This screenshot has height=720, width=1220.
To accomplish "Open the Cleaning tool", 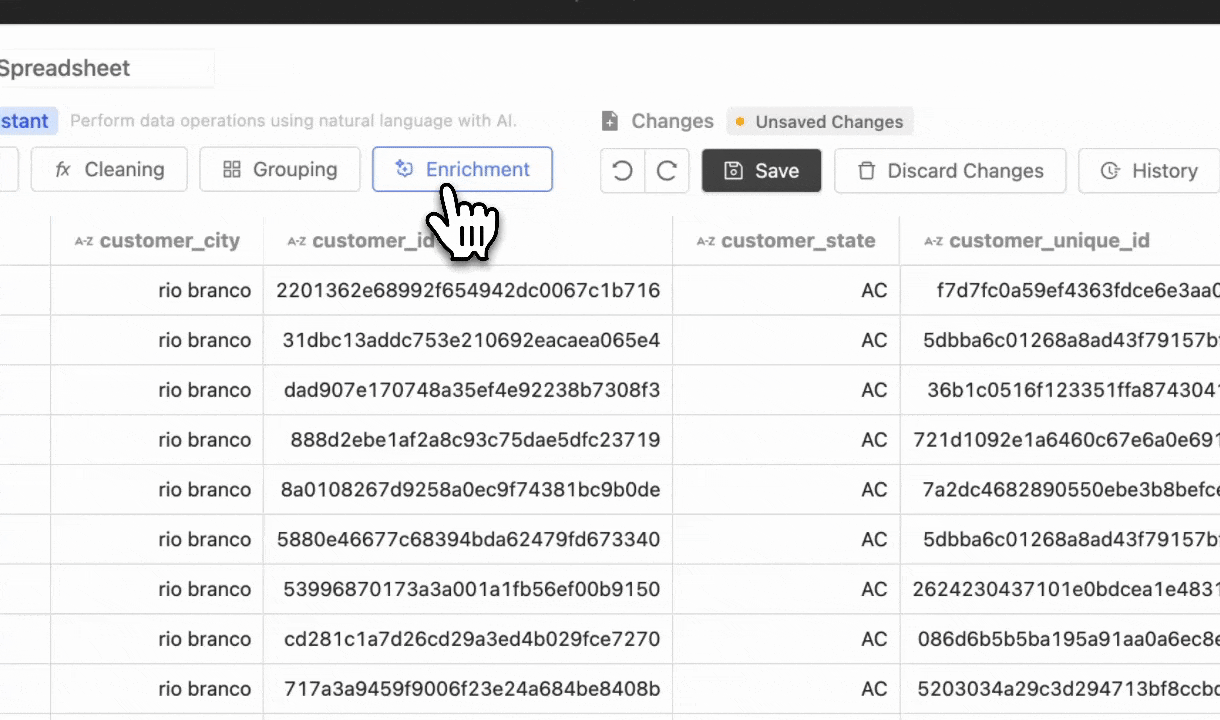I will coord(109,170).
